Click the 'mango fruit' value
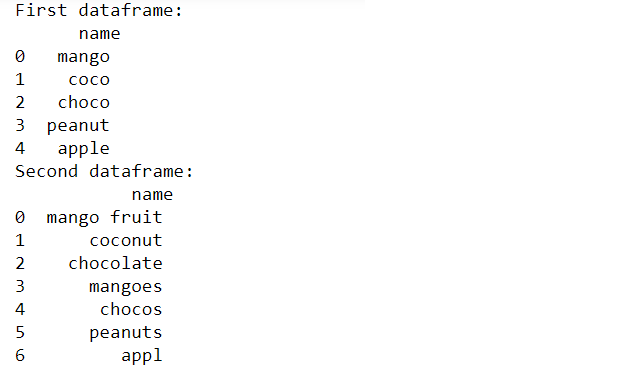The height and width of the screenshot is (369, 636). [x=105, y=217]
